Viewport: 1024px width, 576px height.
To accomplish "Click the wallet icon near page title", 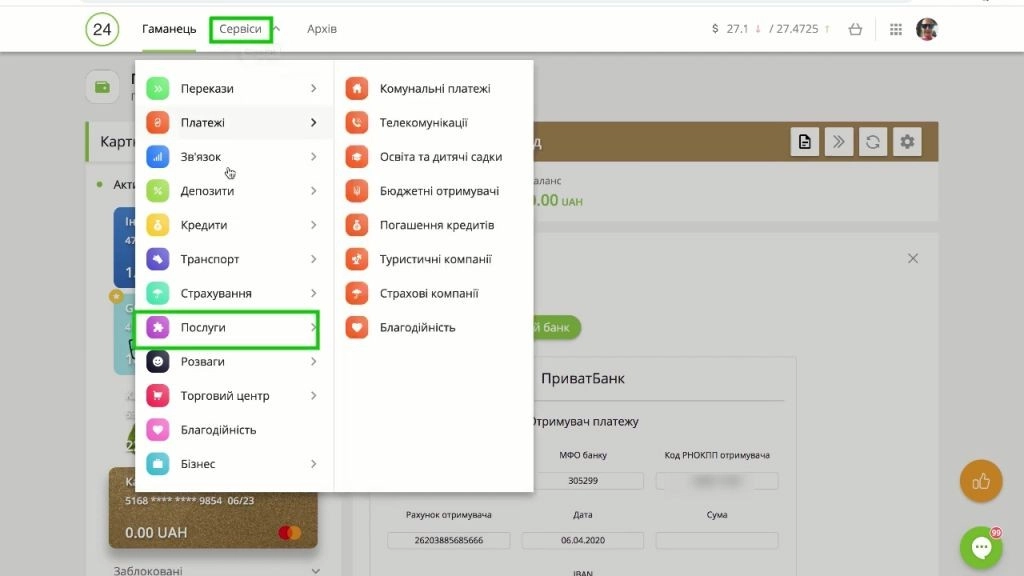I will click(103, 87).
